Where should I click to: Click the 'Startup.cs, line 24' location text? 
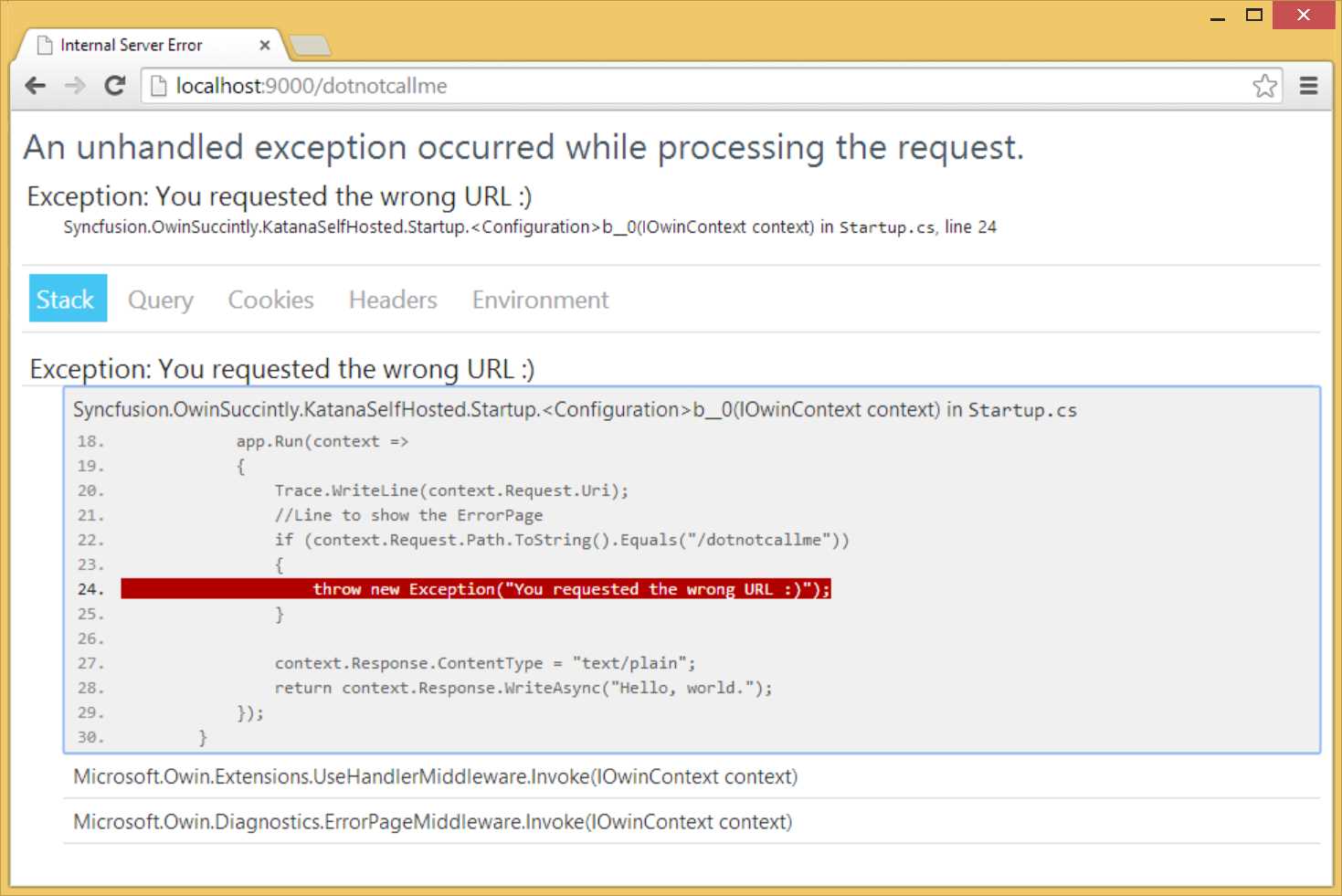tap(918, 227)
